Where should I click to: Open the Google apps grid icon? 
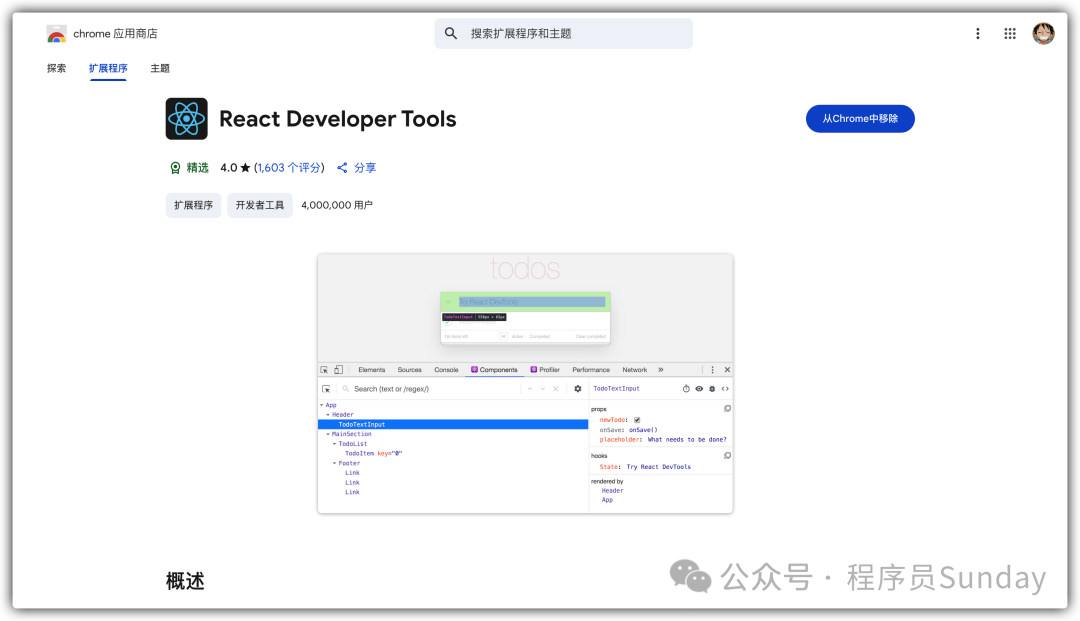[x=1010, y=34]
